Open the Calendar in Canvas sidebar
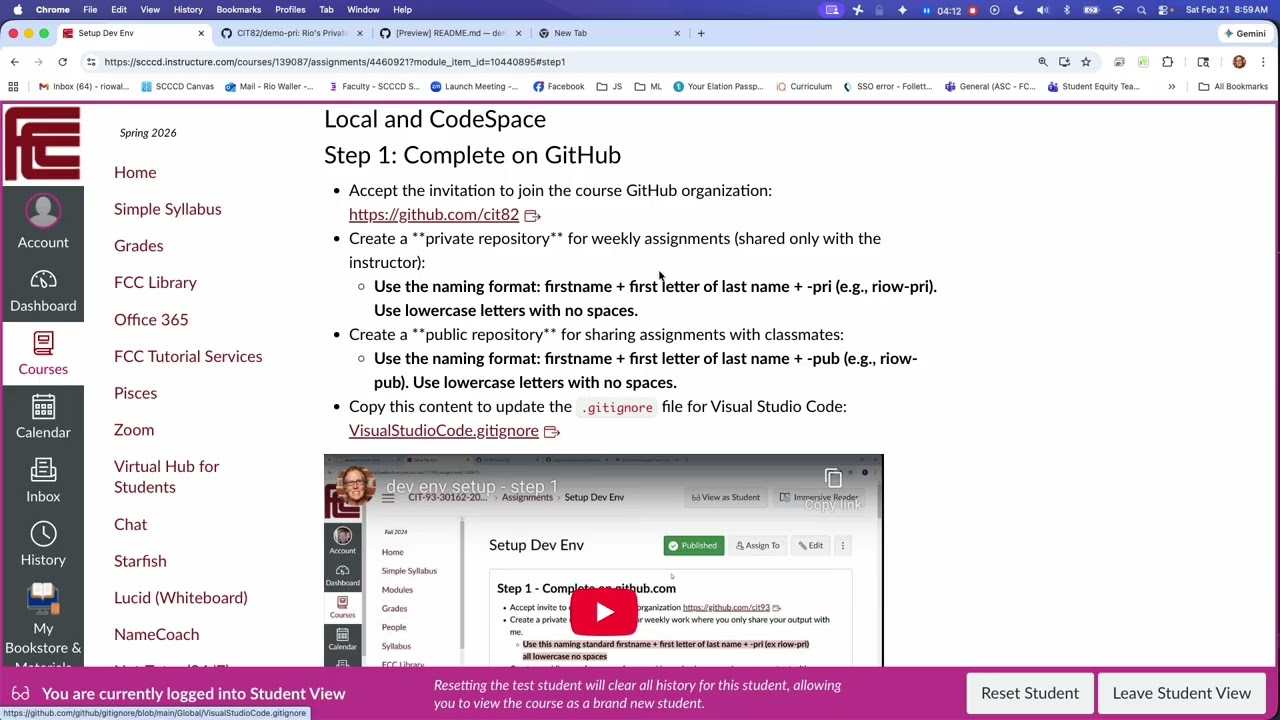Screen dimensions: 1280x720 click(42, 418)
